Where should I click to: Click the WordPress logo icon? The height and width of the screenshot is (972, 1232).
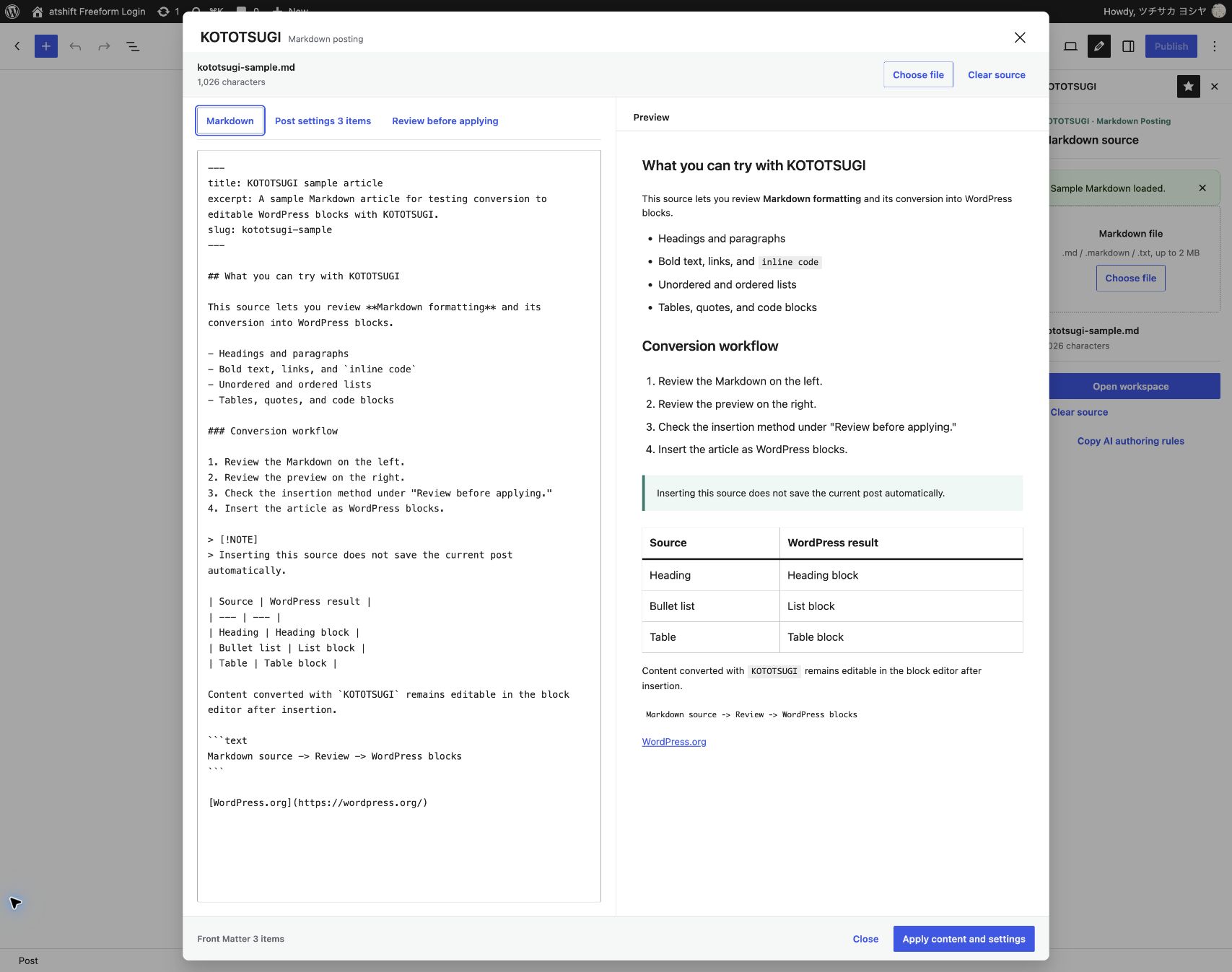click(12, 12)
